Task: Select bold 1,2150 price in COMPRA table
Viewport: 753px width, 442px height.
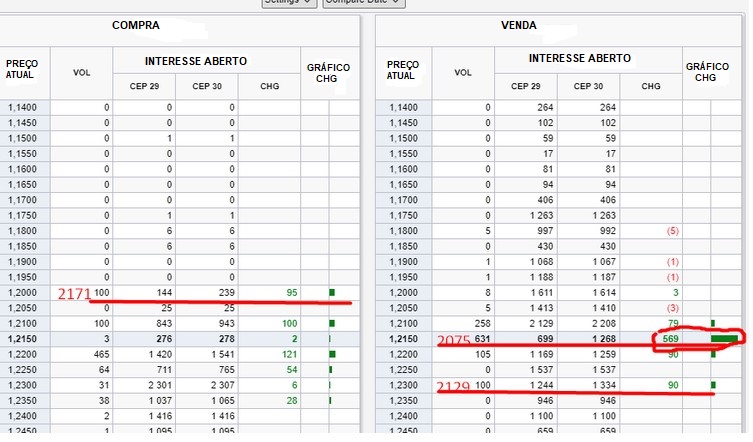Action: click(x=24, y=339)
